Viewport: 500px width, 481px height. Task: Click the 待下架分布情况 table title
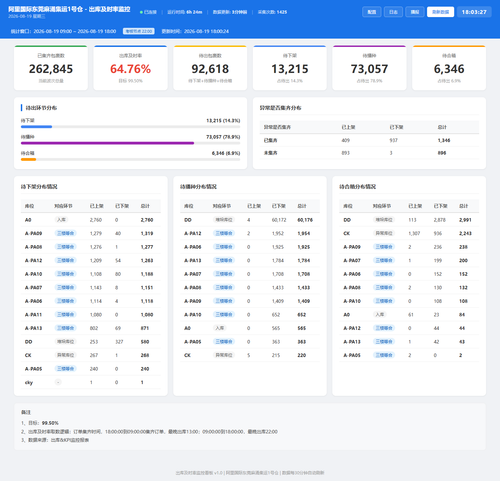(39, 187)
